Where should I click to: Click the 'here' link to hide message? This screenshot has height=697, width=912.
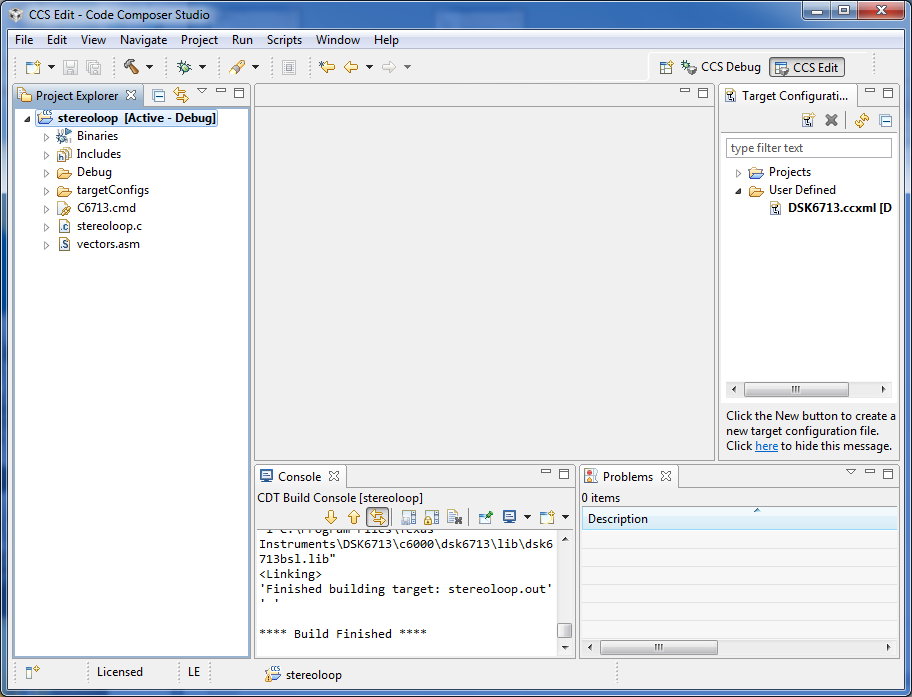pos(766,446)
